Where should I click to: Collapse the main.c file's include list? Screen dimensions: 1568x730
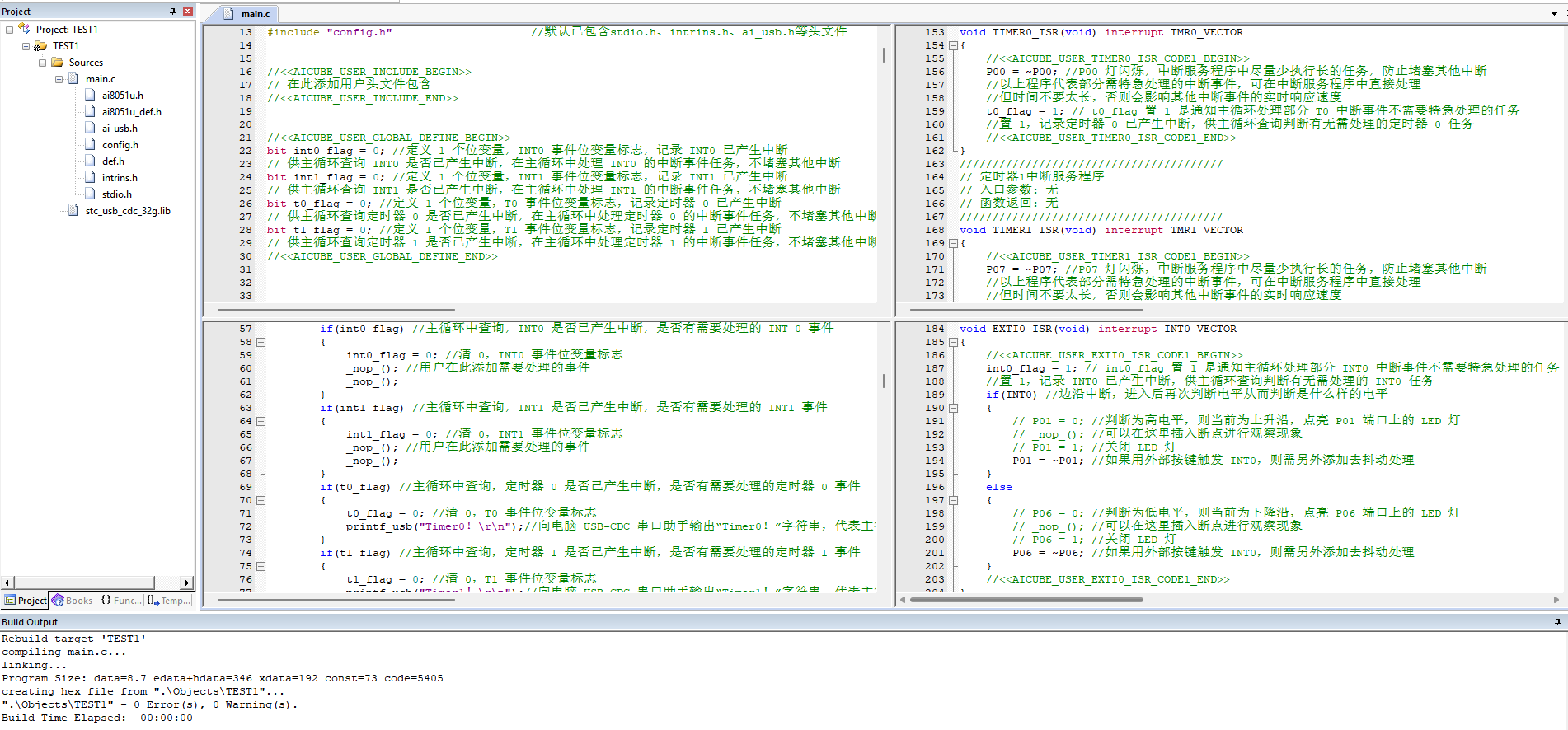pyautogui.click(x=59, y=79)
